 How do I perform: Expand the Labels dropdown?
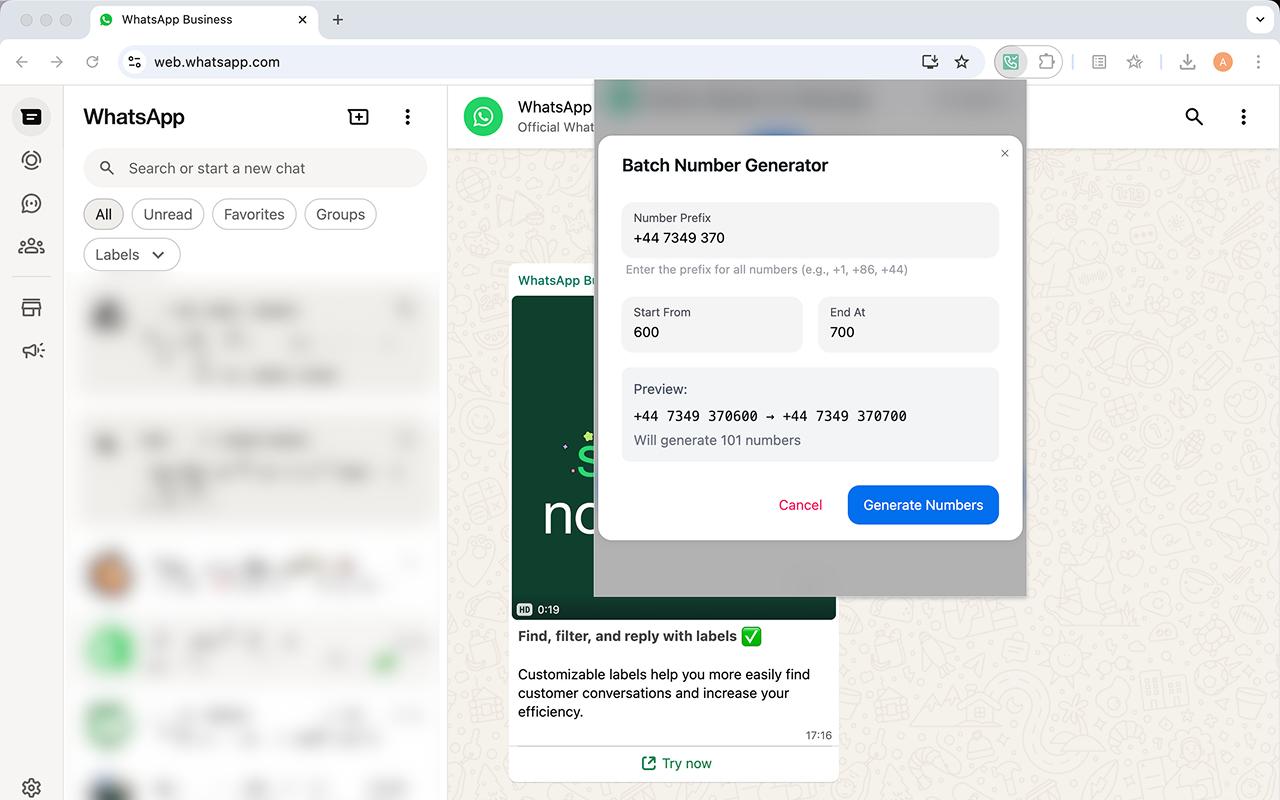pos(131,254)
